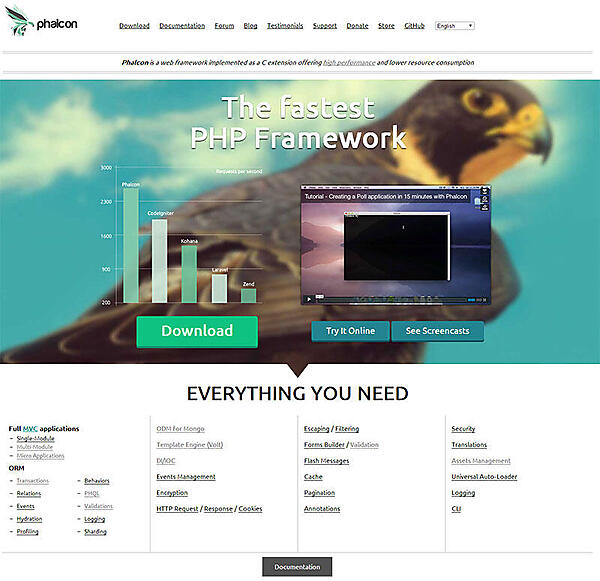
Task: Open the Forms Builder link
Action: click(324, 445)
